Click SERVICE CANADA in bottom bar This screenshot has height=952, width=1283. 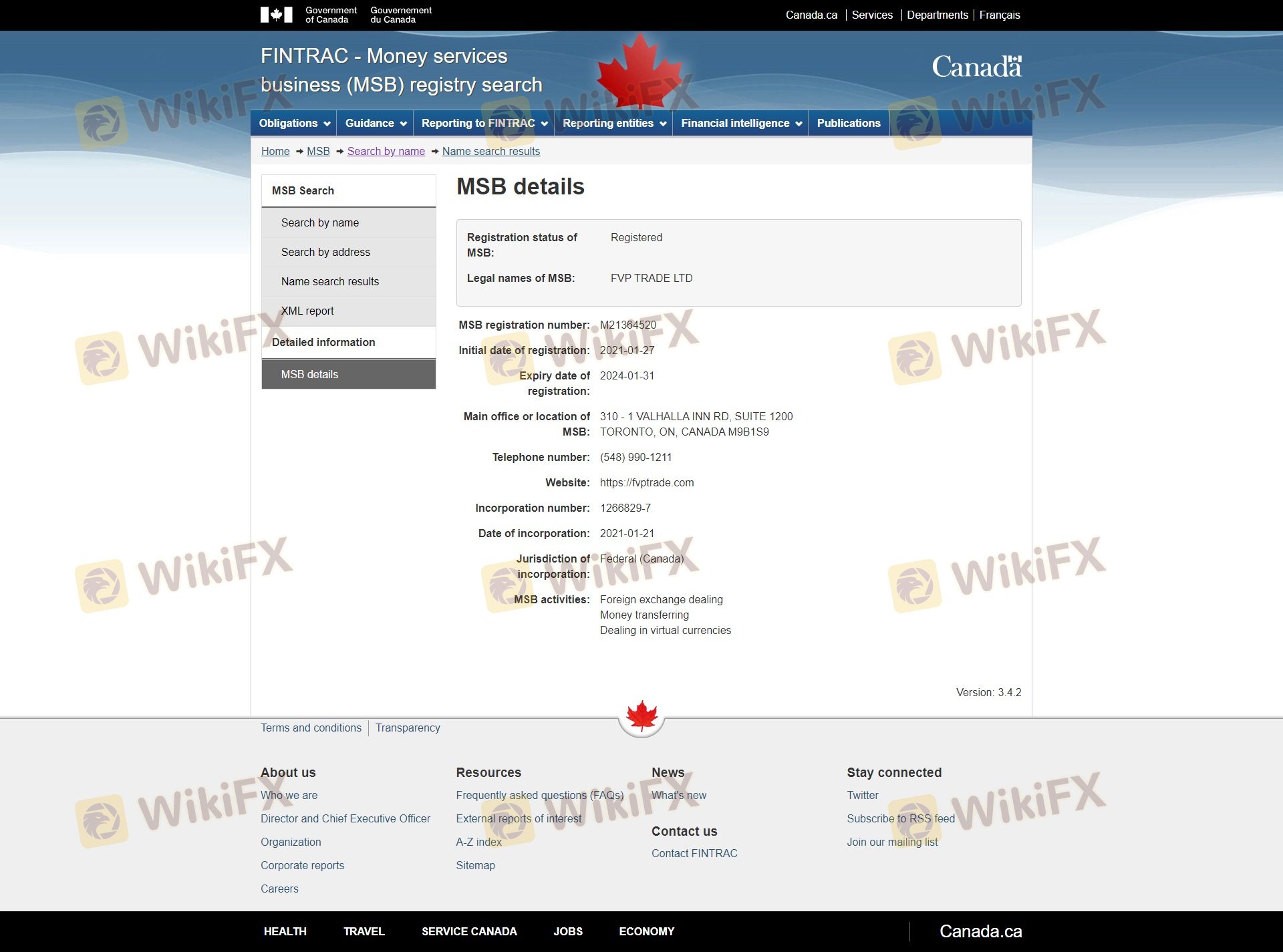[469, 931]
